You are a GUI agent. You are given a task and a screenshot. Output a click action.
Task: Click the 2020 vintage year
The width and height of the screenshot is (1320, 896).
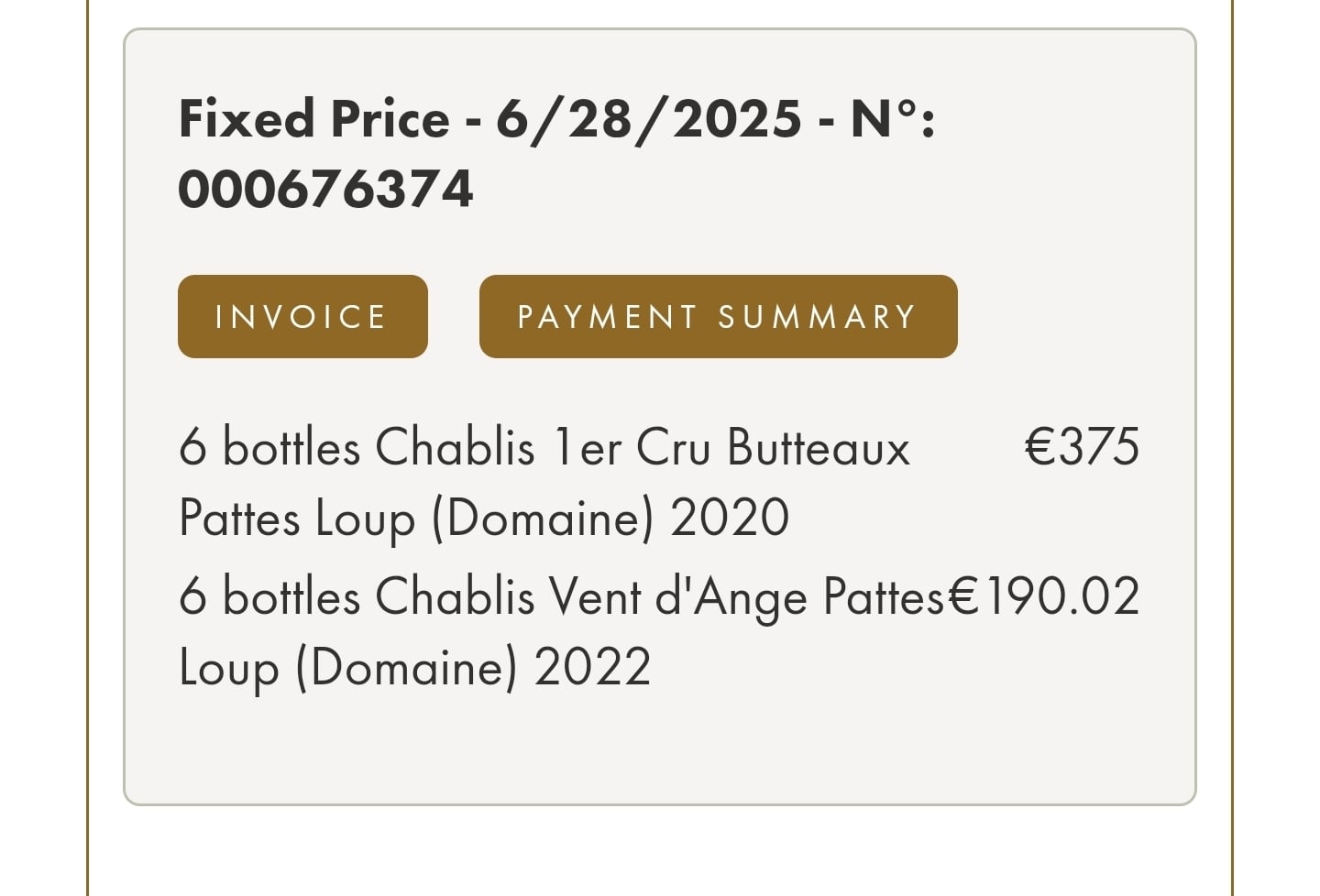click(x=730, y=518)
